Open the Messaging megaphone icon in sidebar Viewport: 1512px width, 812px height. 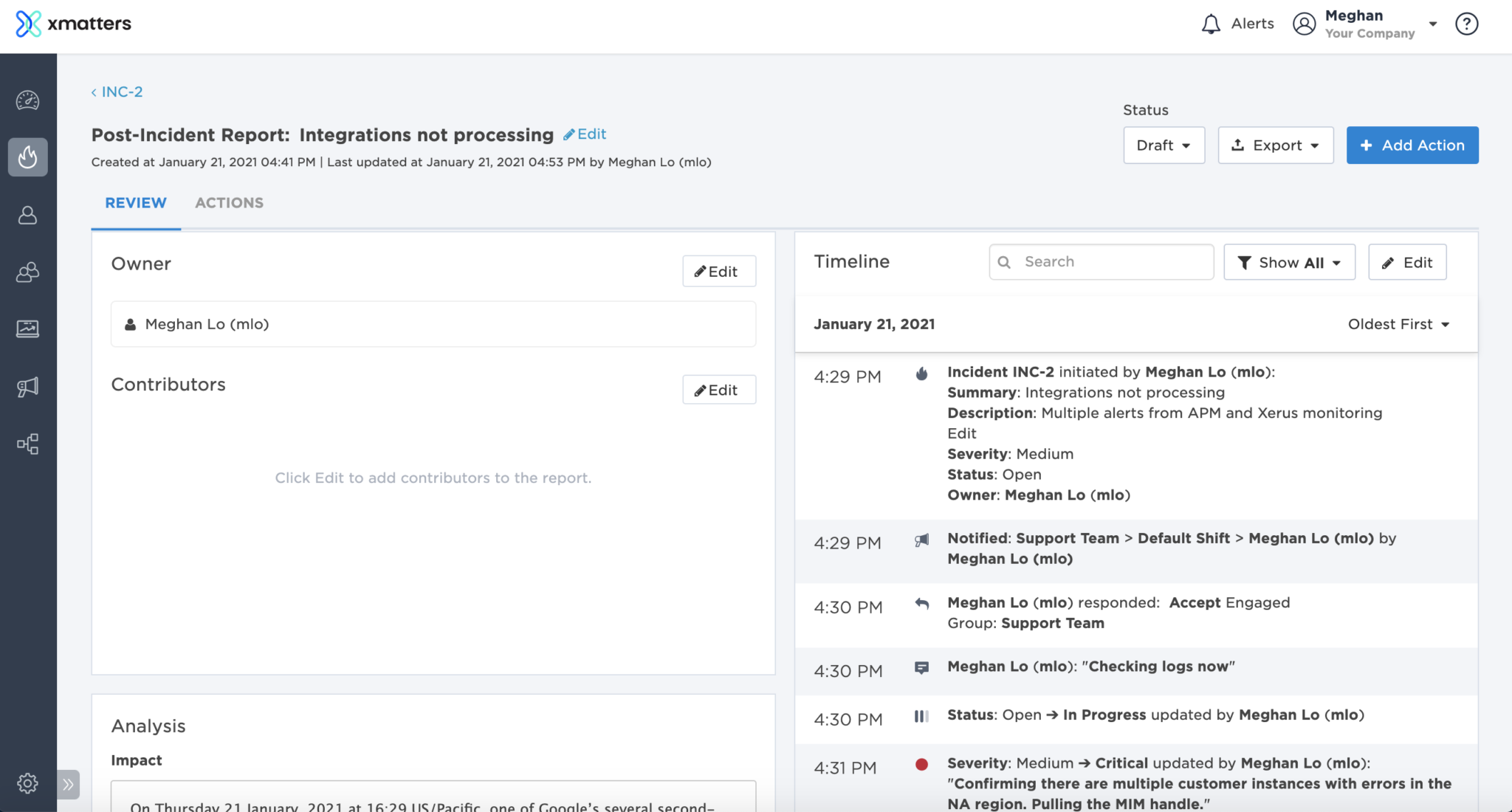coord(27,386)
